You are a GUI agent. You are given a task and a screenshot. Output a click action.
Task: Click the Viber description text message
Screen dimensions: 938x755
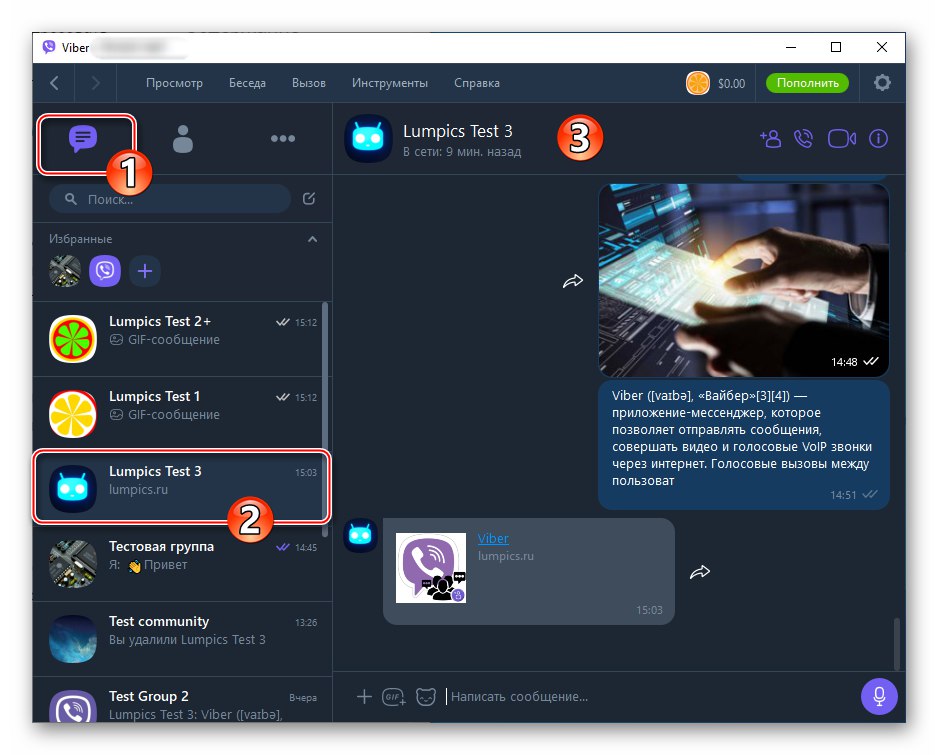click(744, 445)
